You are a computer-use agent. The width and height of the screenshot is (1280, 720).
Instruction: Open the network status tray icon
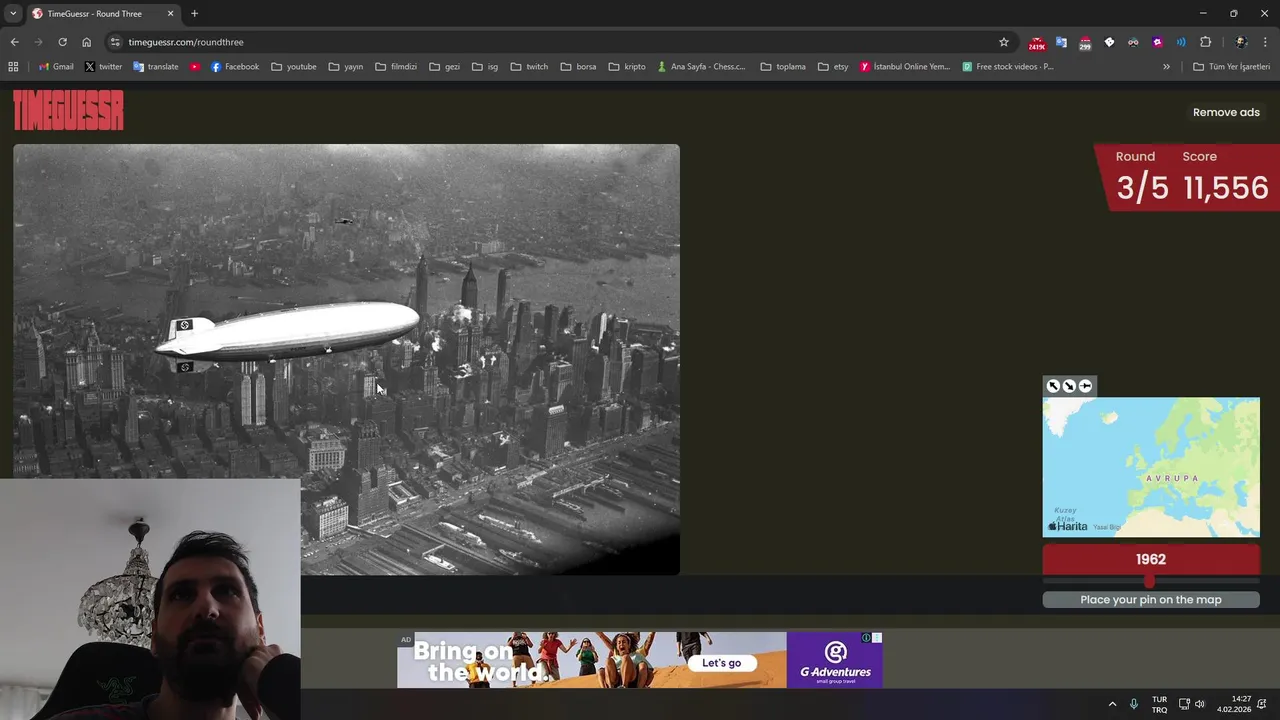(x=1184, y=704)
